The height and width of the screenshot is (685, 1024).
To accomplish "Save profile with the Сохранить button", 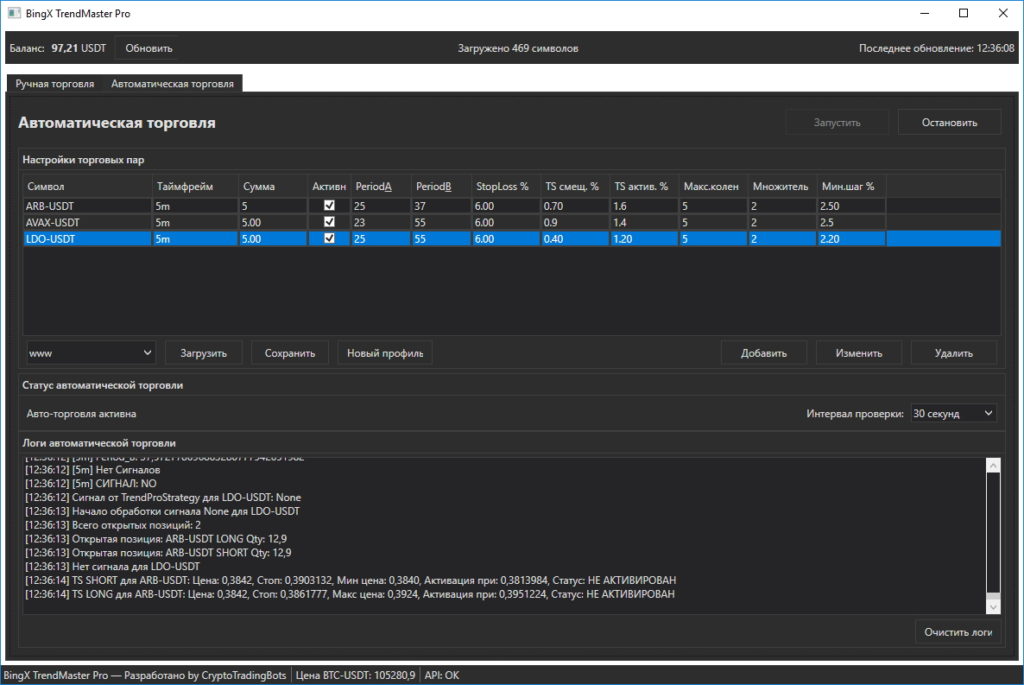I will 289,353.
